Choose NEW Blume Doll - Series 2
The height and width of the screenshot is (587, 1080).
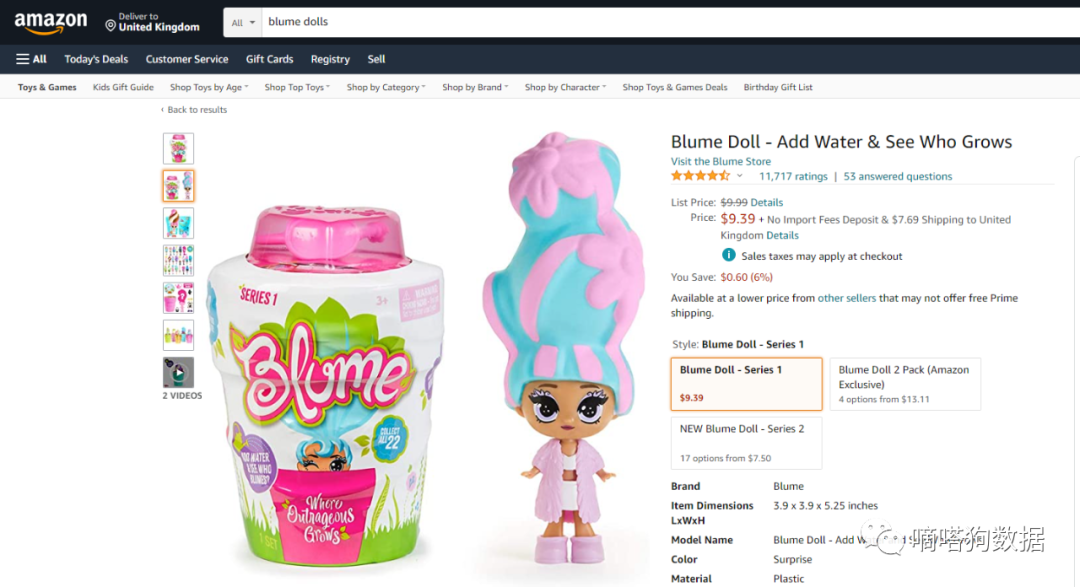click(x=747, y=442)
